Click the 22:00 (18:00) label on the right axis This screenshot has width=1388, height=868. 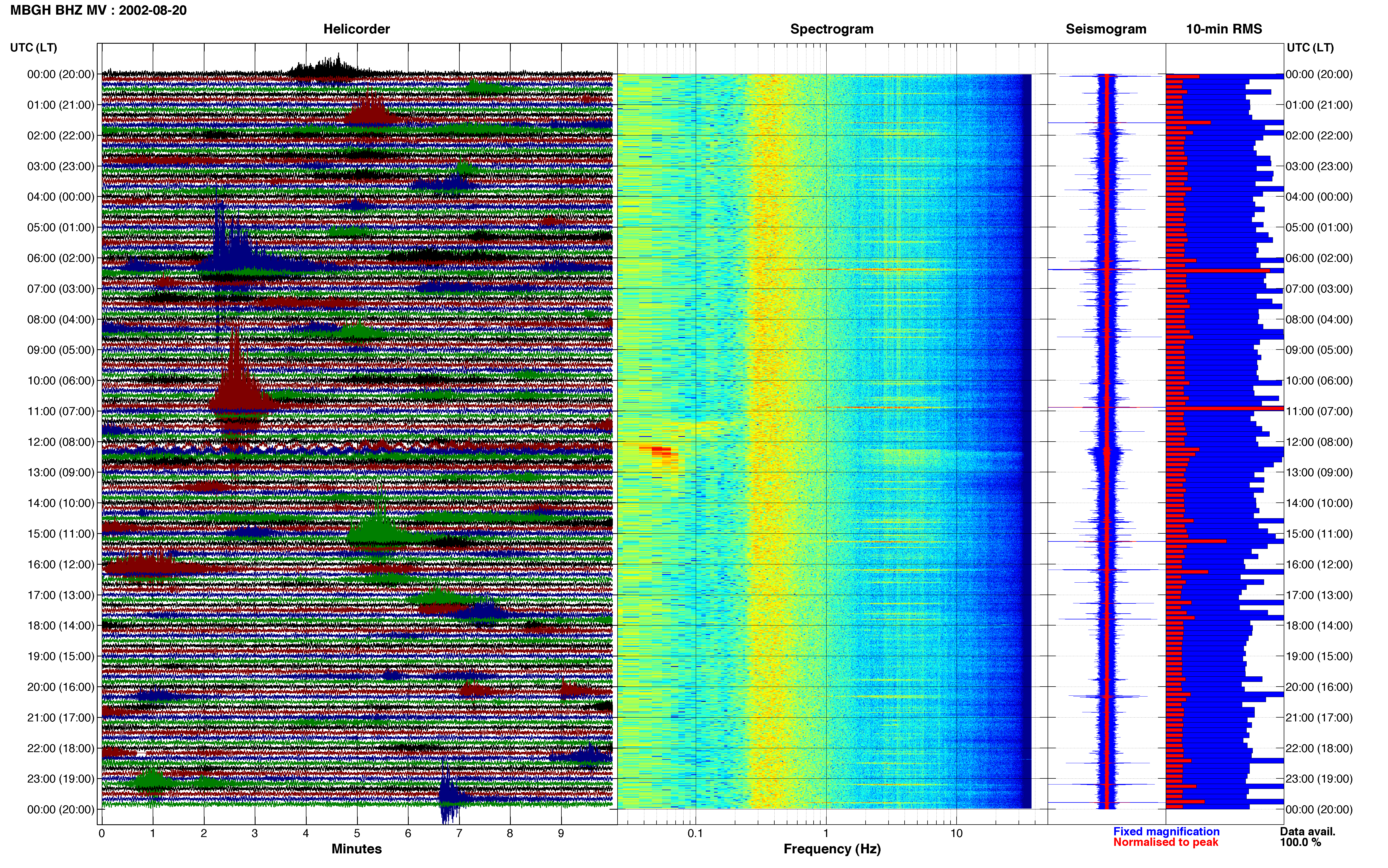pyautogui.click(x=1319, y=748)
